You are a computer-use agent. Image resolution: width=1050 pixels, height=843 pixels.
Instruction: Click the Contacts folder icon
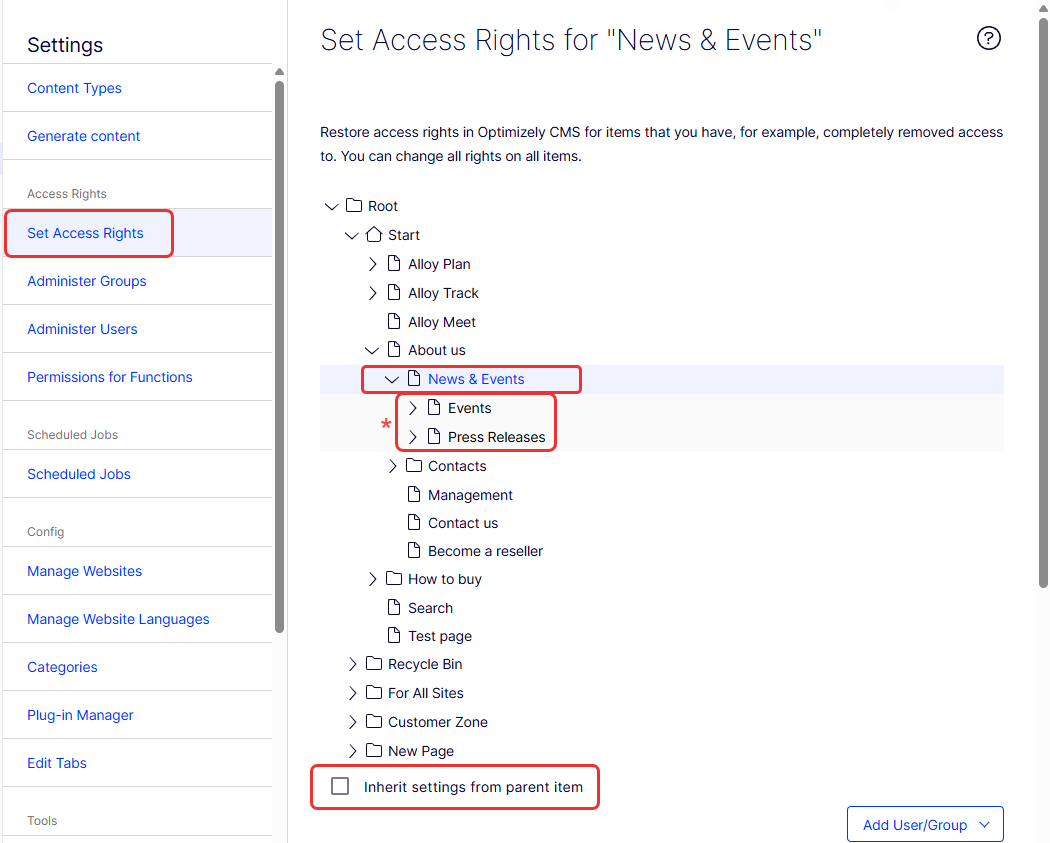click(x=414, y=466)
